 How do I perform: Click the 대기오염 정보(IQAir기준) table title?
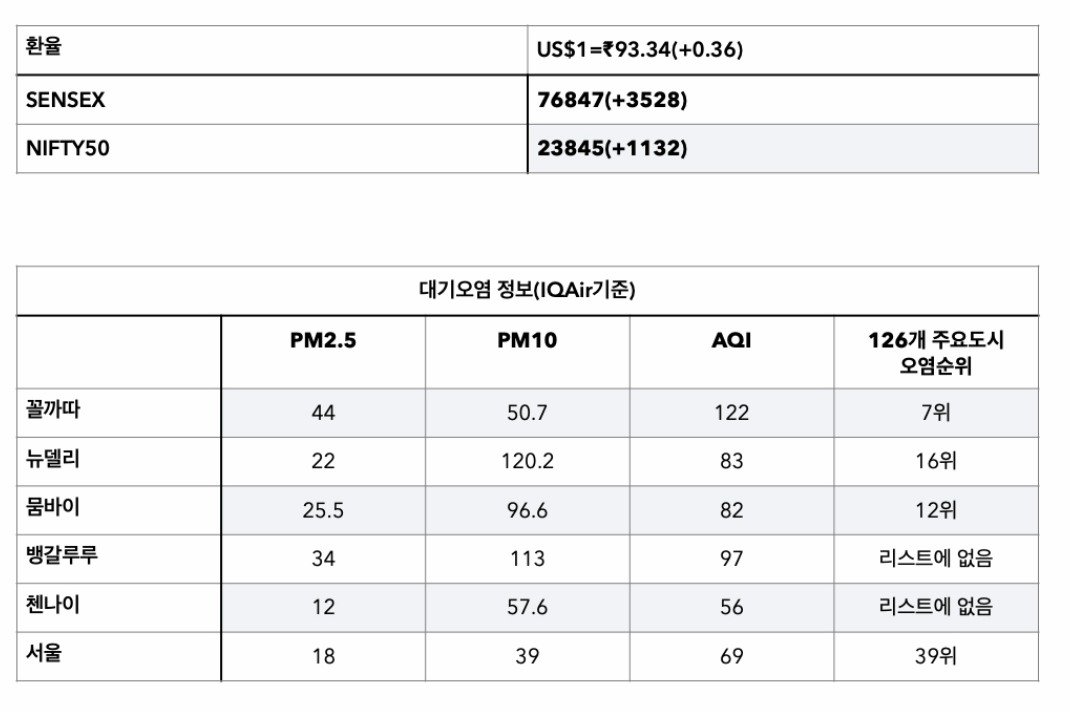[527, 289]
